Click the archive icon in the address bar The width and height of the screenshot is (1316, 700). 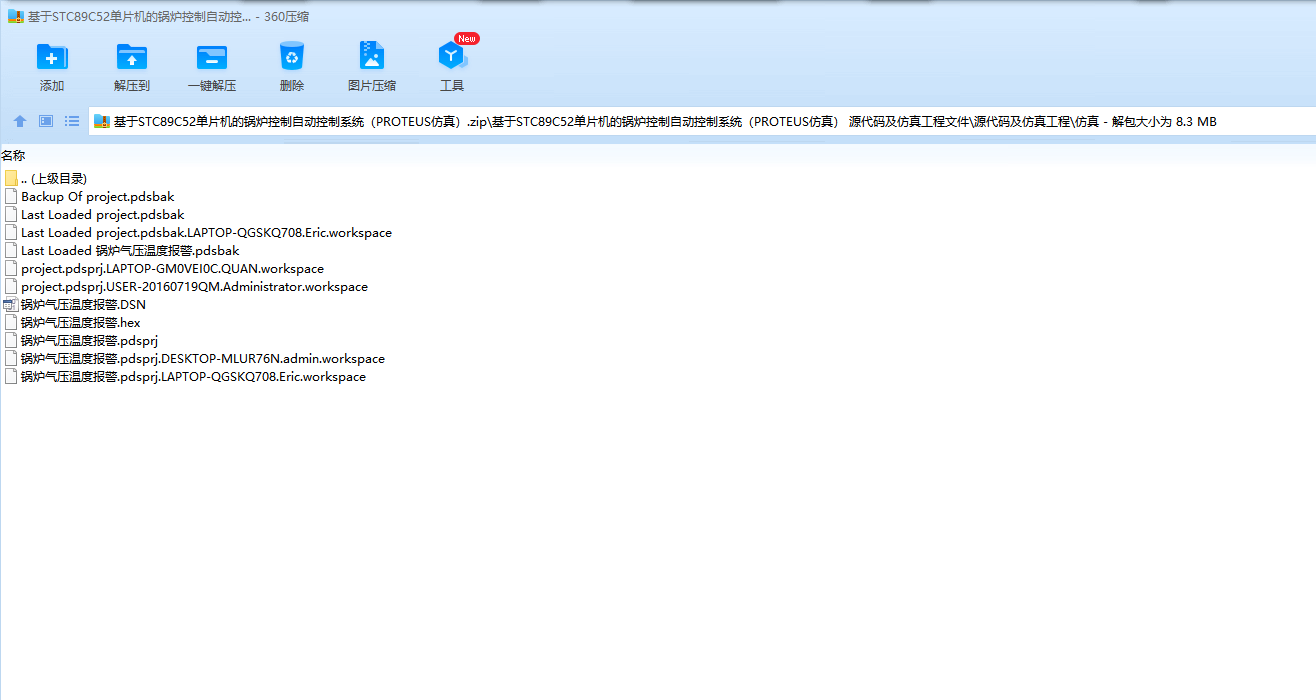point(101,122)
